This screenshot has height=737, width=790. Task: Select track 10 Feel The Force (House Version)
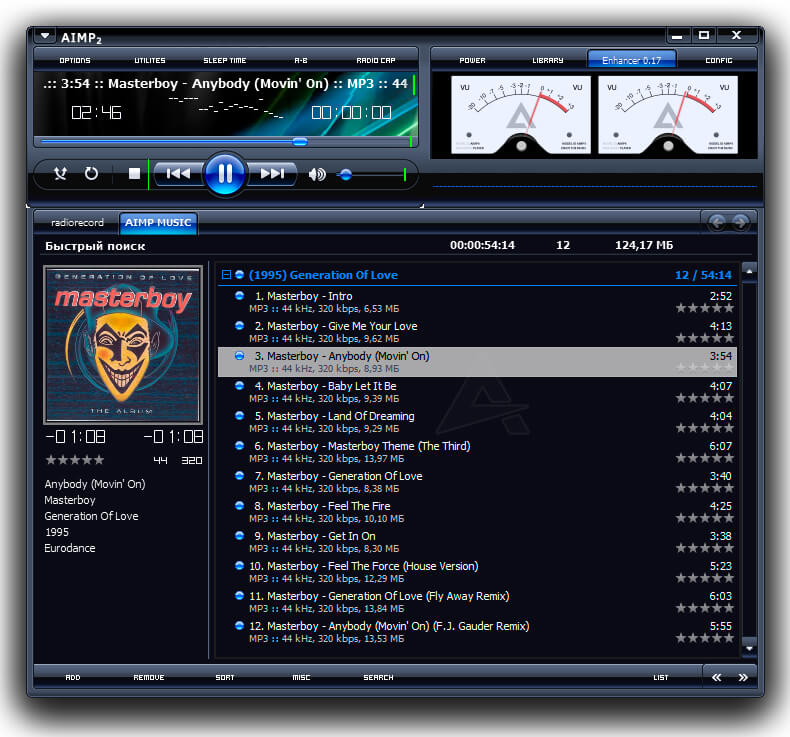pyautogui.click(x=477, y=572)
